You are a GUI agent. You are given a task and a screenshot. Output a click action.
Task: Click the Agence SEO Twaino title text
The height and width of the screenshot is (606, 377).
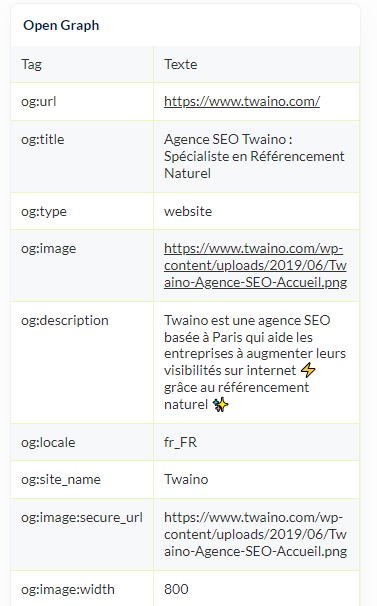tap(254, 157)
